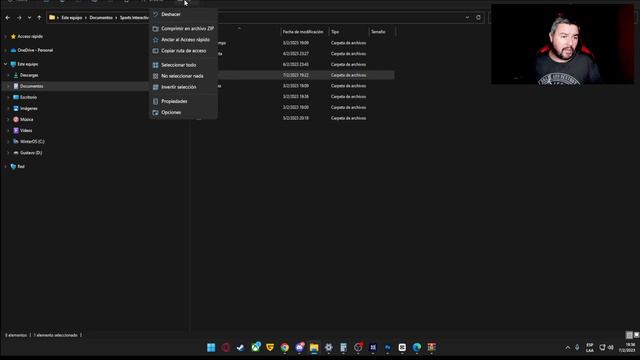
Task: Select Música in the navigation pane
Action: pyautogui.click(x=27, y=120)
